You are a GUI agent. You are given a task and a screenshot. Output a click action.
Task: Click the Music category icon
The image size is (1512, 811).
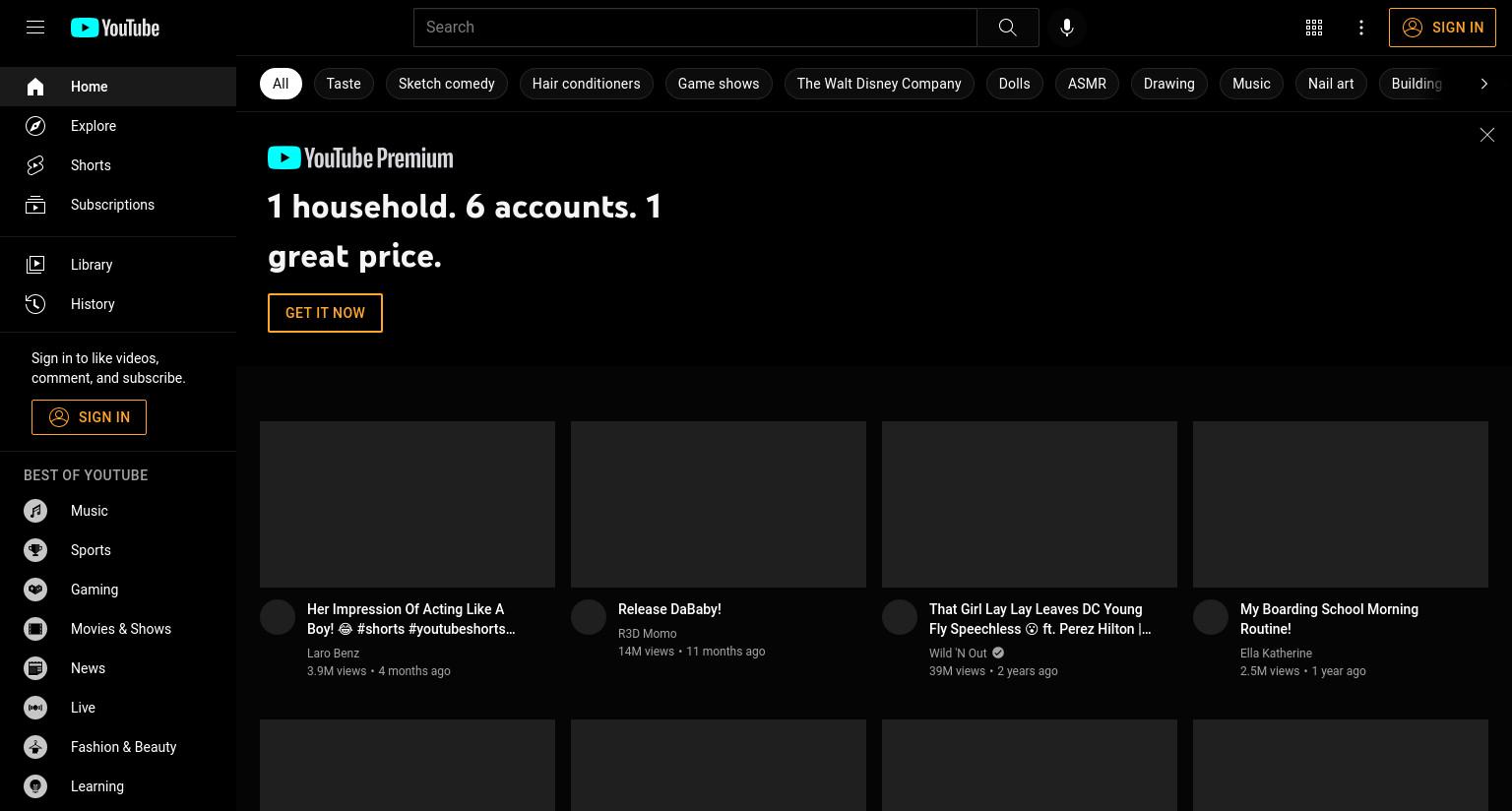tap(35, 511)
